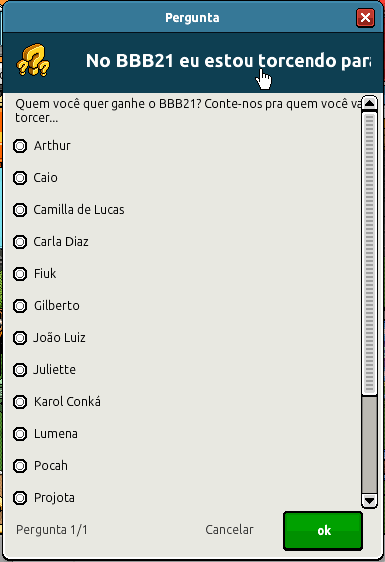Screen dimensions: 385x562
Task: Select the João Luiz option
Action: [20, 338]
